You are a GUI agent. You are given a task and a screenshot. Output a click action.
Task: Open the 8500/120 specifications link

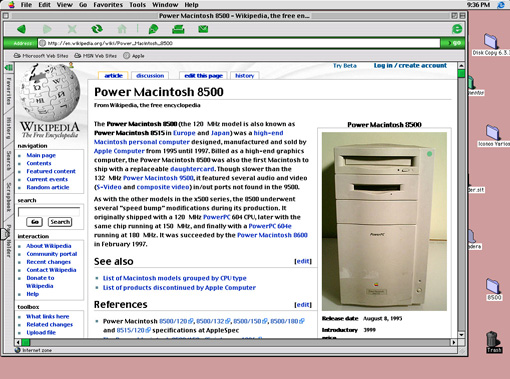pos(176,321)
